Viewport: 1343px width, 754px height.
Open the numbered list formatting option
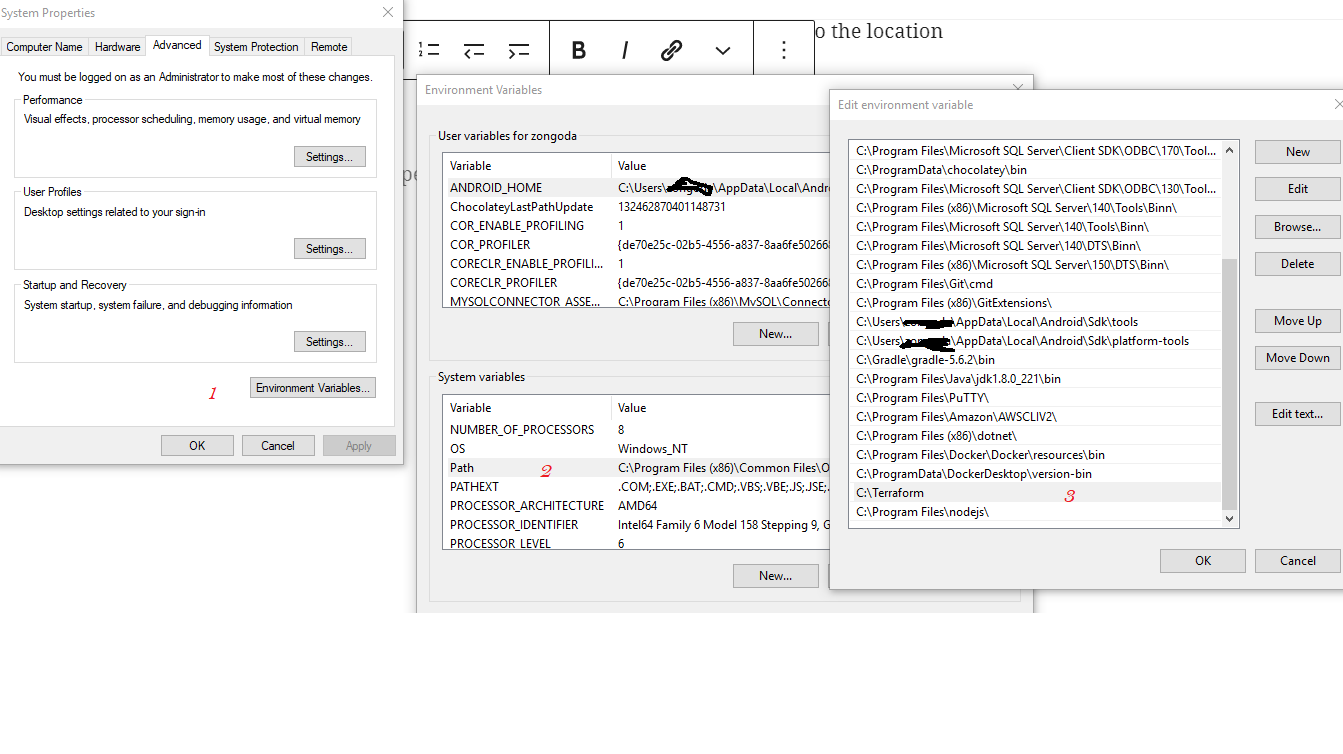pos(429,50)
